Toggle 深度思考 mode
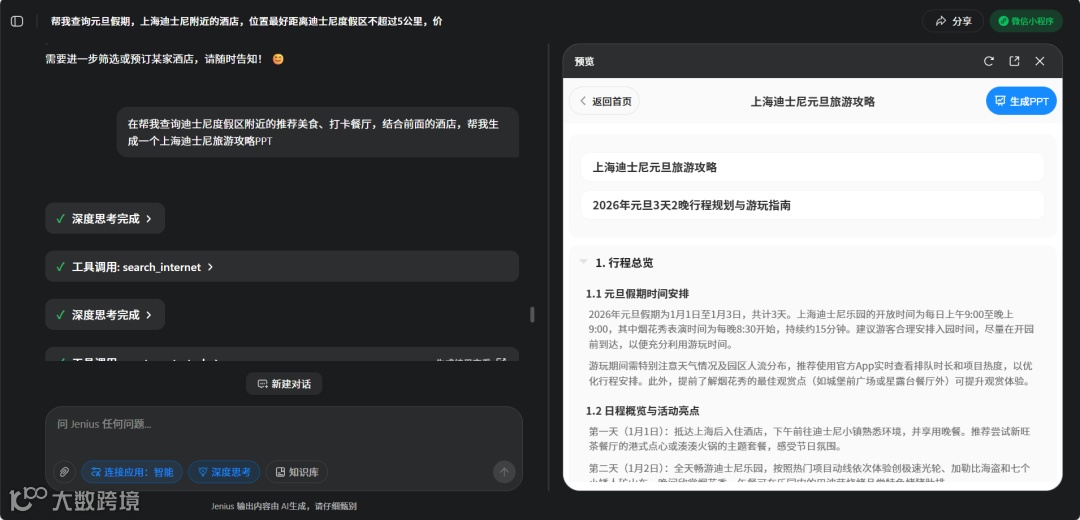The image size is (1080, 520). [224, 472]
